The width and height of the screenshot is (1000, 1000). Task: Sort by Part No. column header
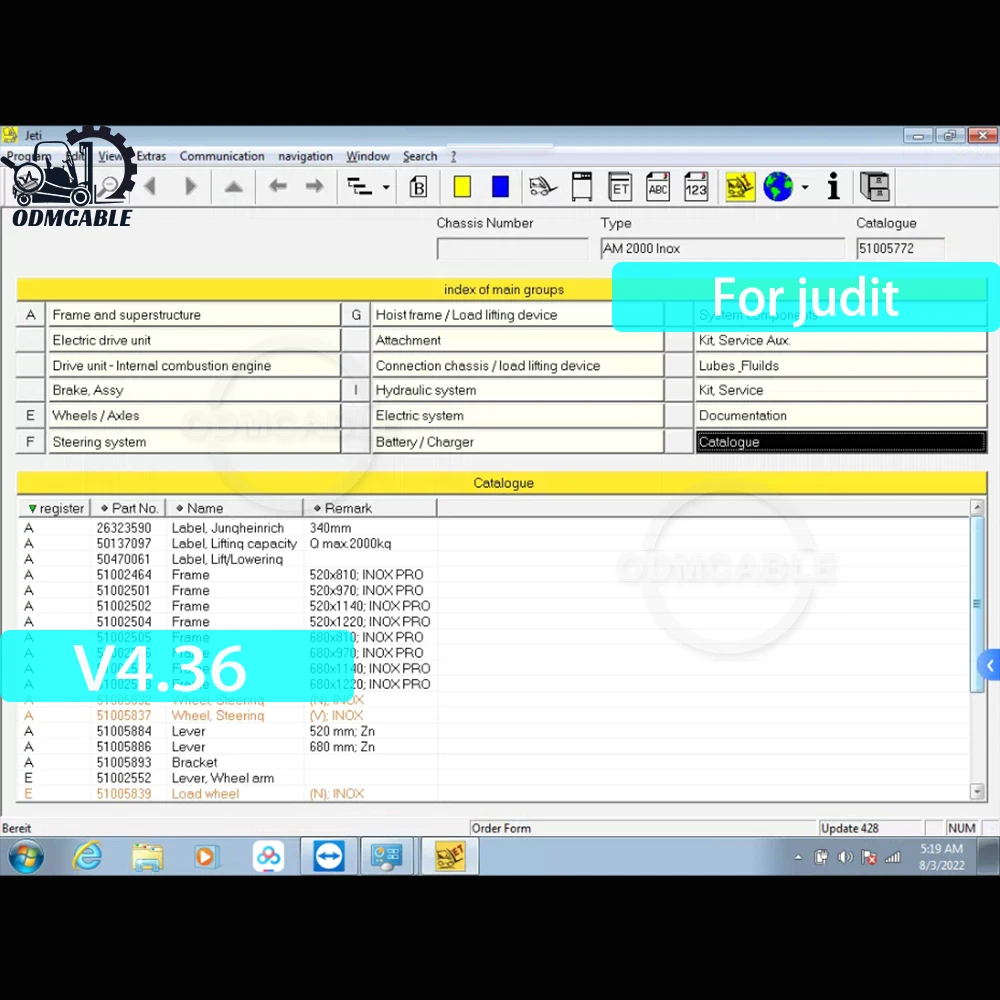pos(129,508)
